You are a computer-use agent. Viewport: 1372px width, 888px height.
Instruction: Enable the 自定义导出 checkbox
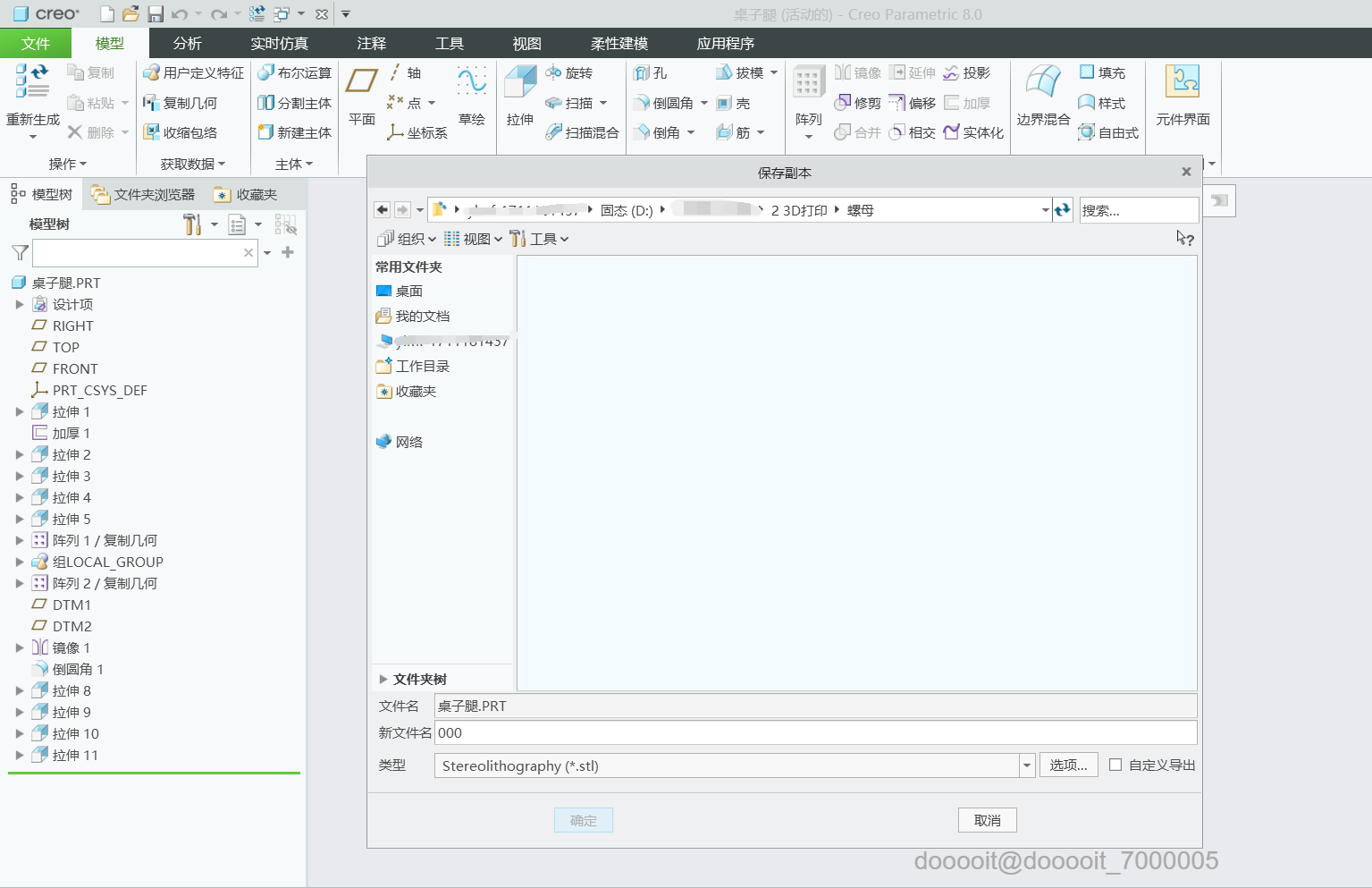click(1115, 765)
